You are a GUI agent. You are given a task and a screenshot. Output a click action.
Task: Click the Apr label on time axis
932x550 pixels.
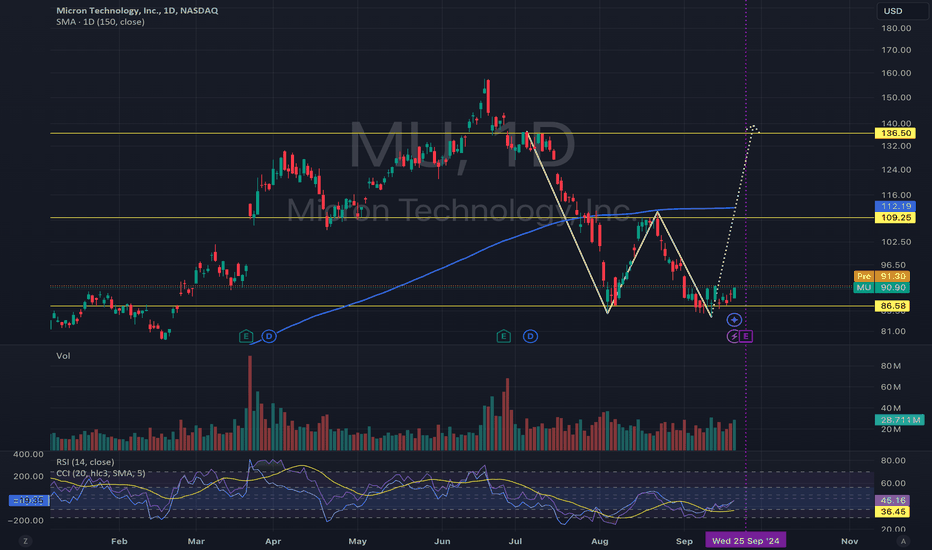tap(273, 541)
